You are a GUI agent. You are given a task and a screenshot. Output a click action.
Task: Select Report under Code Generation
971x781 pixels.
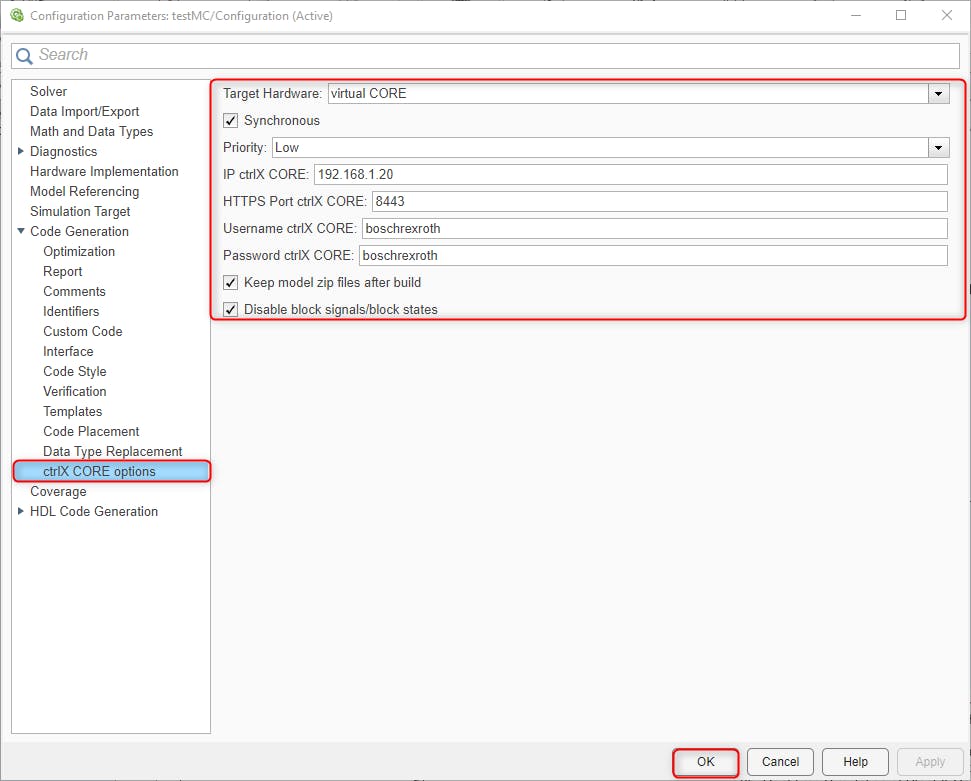tap(63, 271)
